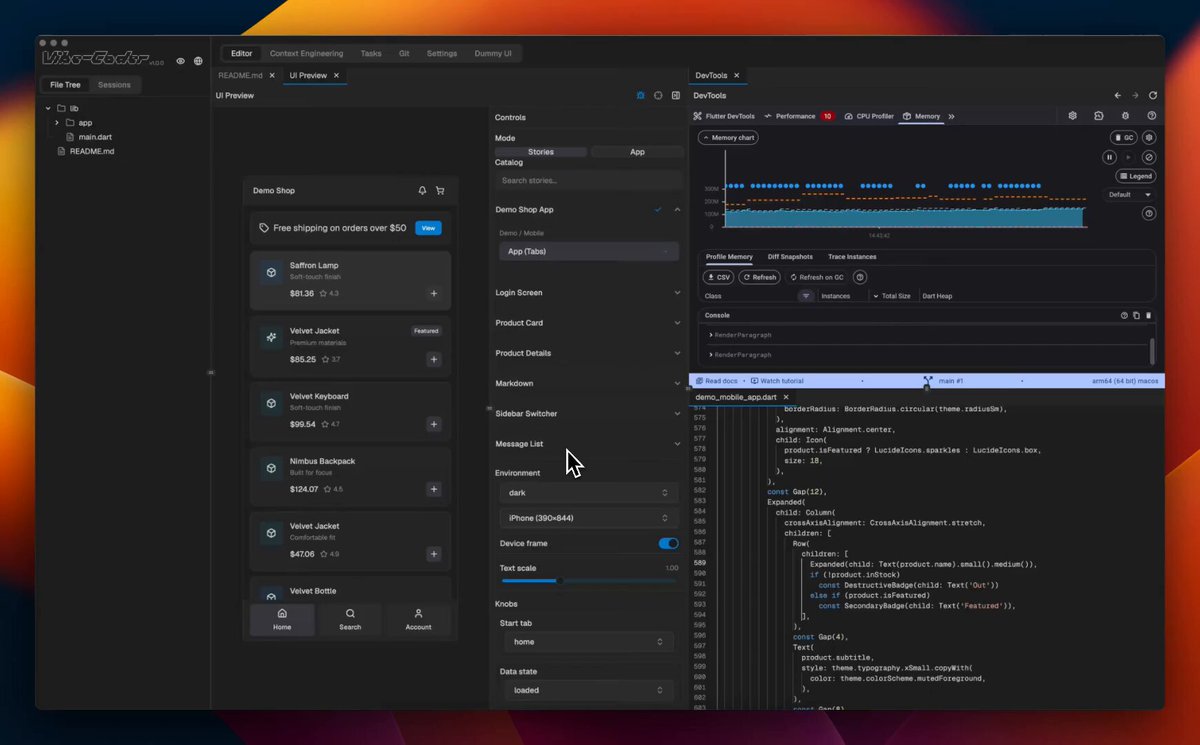1200x745 pixels.
Task: Open the shopping cart in Demo Shop
Action: (x=440, y=191)
